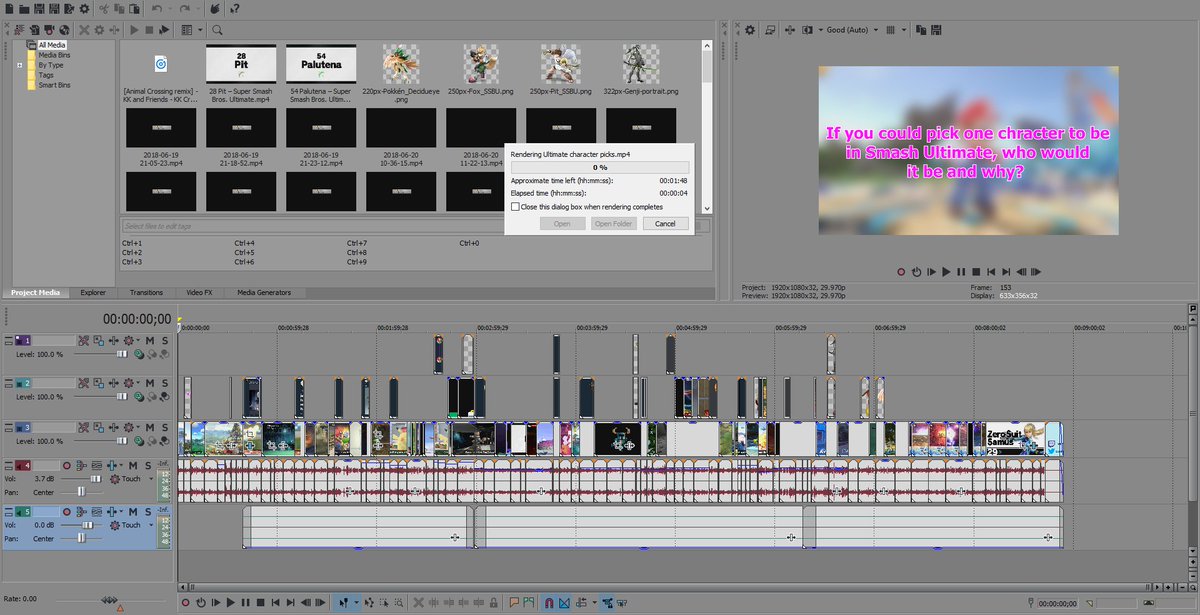Adjust track 1 Level slider
1200x615 pixels.
click(x=122, y=354)
